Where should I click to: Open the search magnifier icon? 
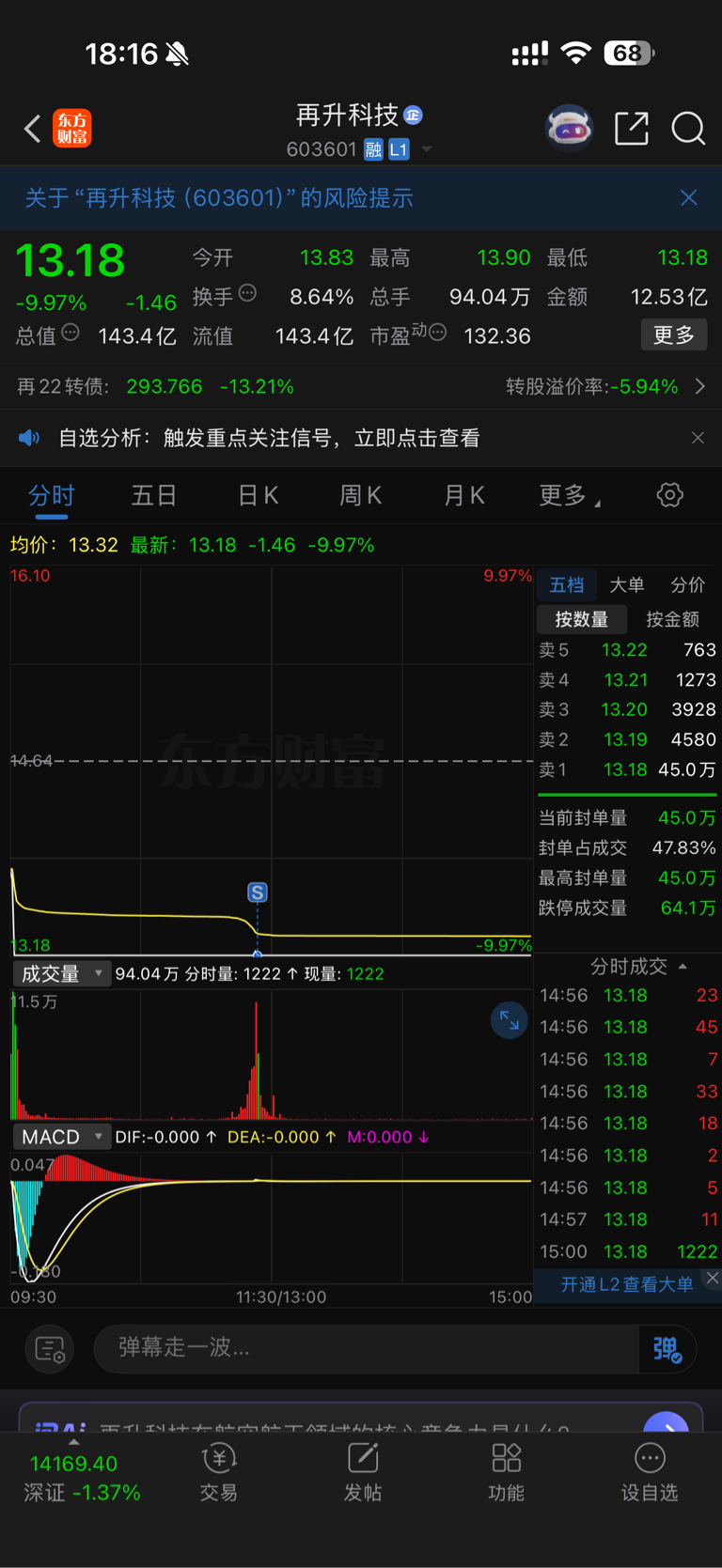688,129
